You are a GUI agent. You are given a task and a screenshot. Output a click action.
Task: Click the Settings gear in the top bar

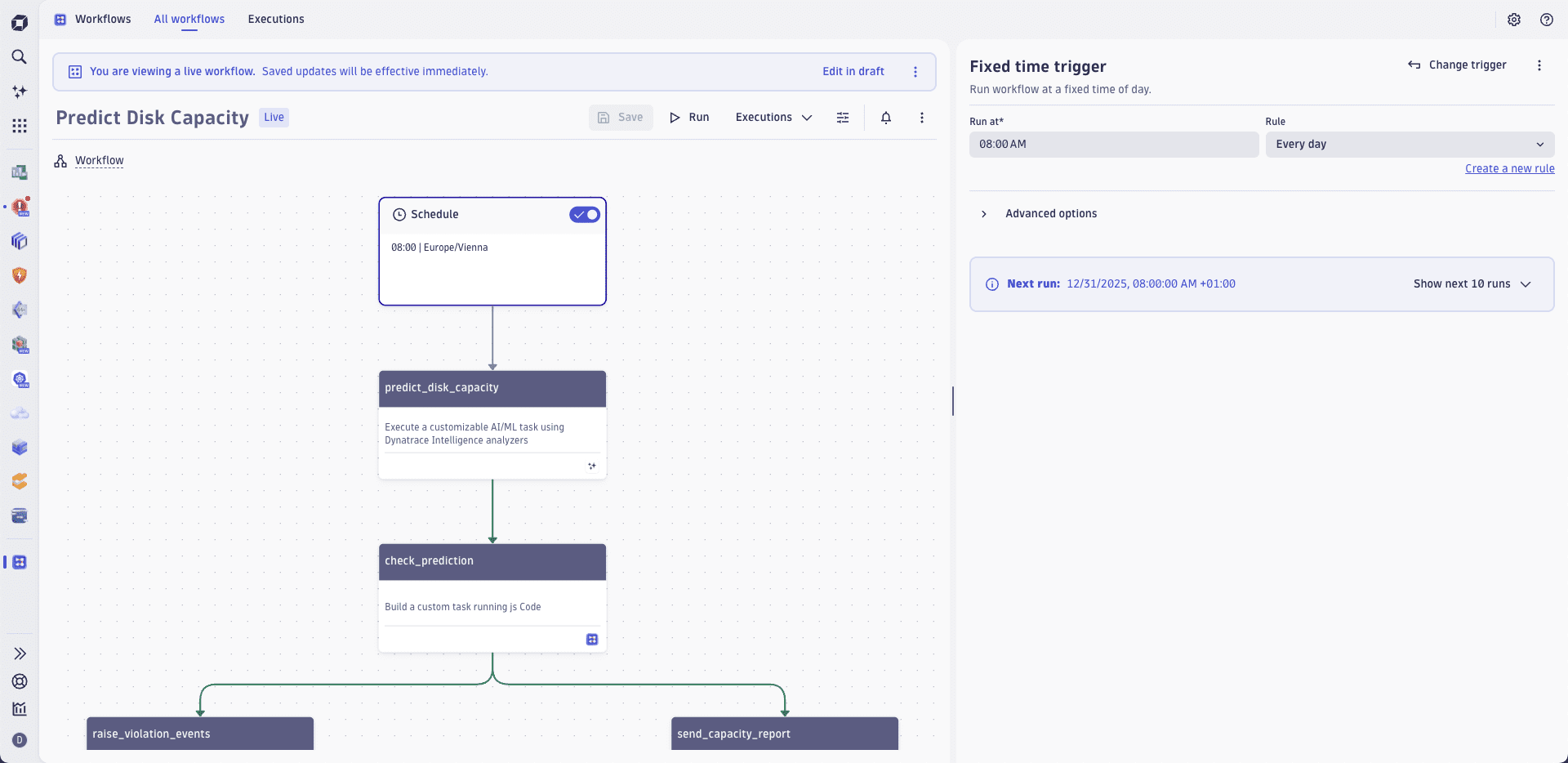(x=1515, y=20)
